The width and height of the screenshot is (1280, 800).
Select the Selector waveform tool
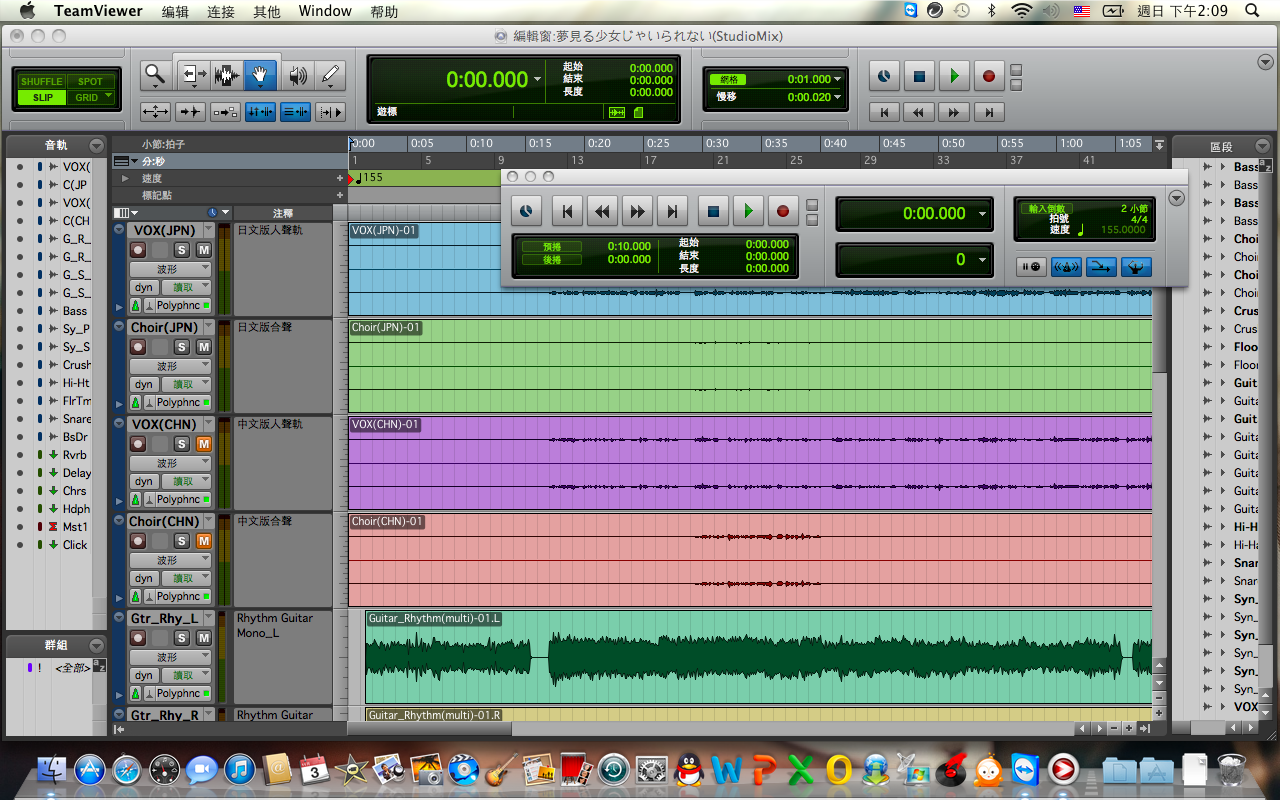pyautogui.click(x=227, y=75)
